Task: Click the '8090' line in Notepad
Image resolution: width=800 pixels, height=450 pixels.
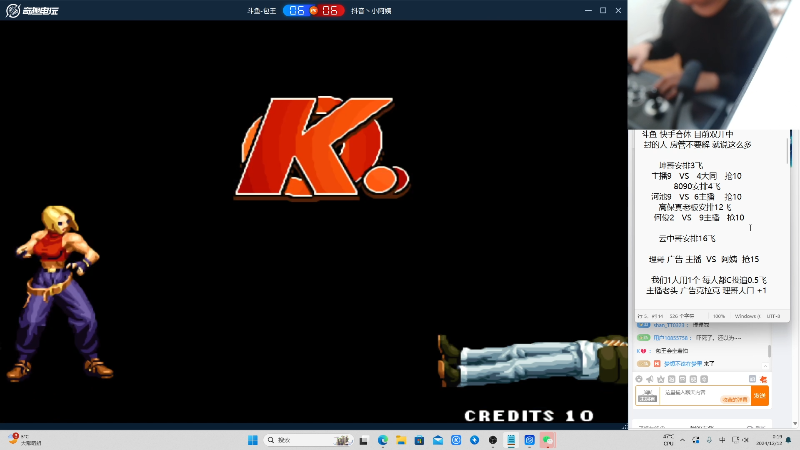Action: click(x=697, y=186)
